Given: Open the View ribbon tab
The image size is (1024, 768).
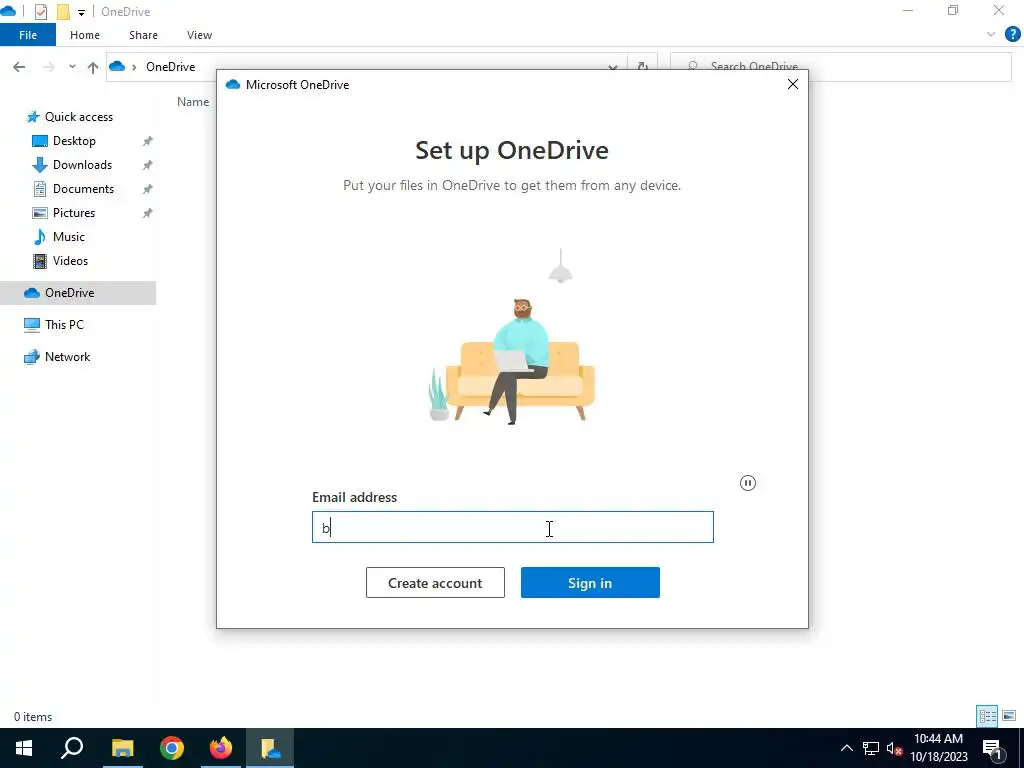Looking at the screenshot, I should point(199,35).
